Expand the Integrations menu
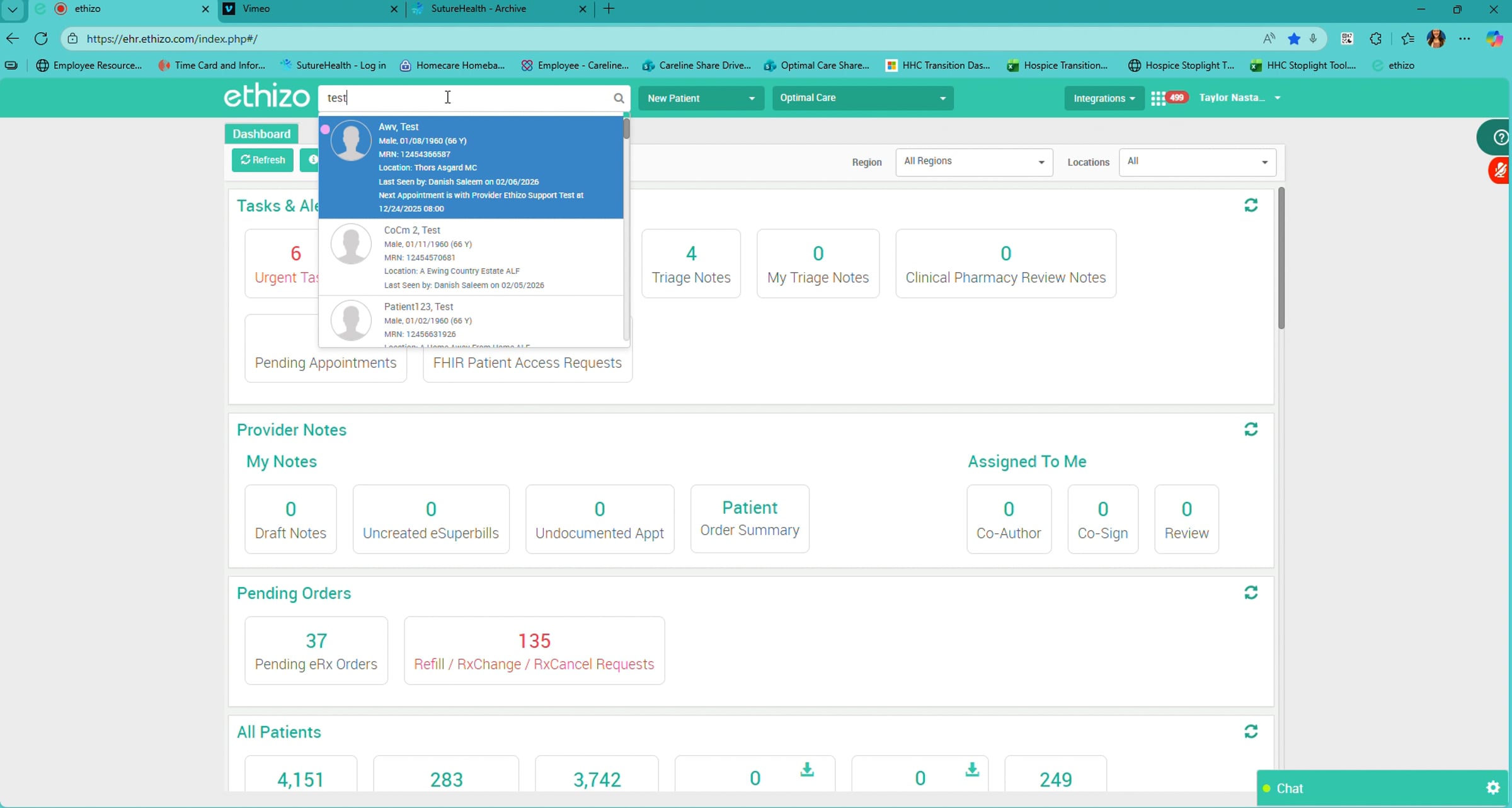 (1104, 98)
